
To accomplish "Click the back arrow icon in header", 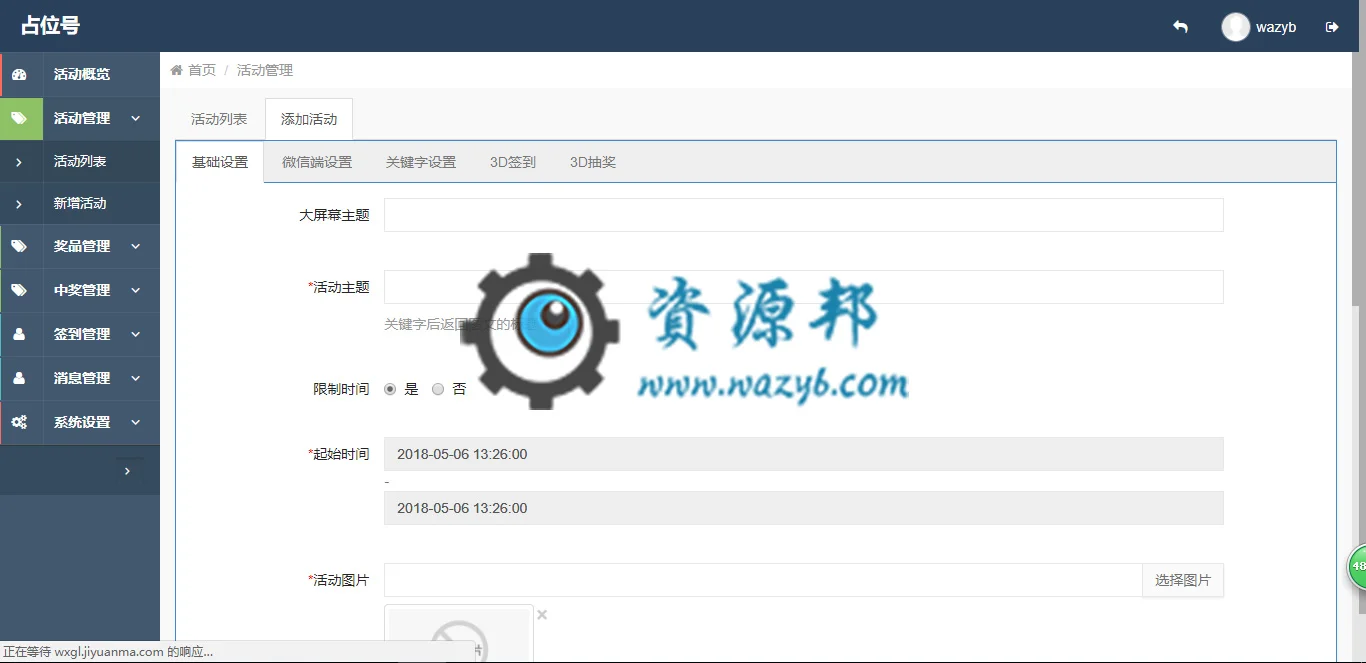I will (1180, 27).
